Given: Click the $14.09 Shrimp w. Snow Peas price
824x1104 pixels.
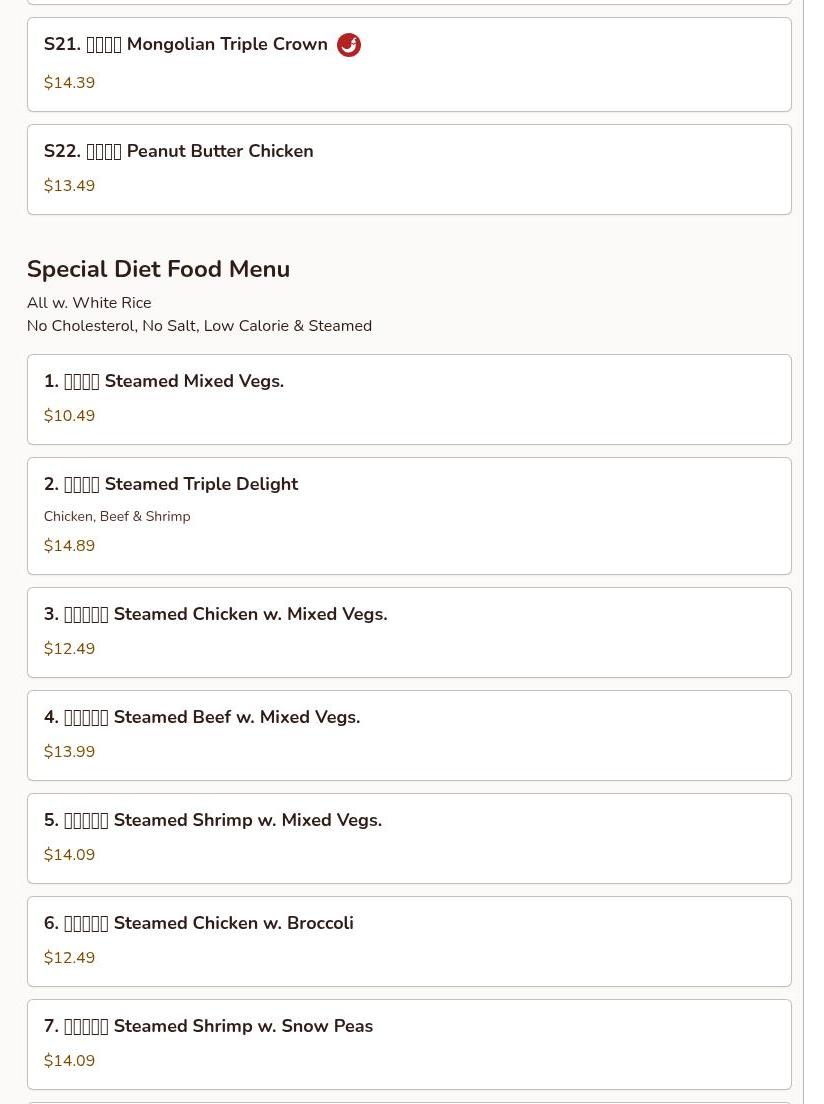Looking at the screenshot, I should 69,1060.
